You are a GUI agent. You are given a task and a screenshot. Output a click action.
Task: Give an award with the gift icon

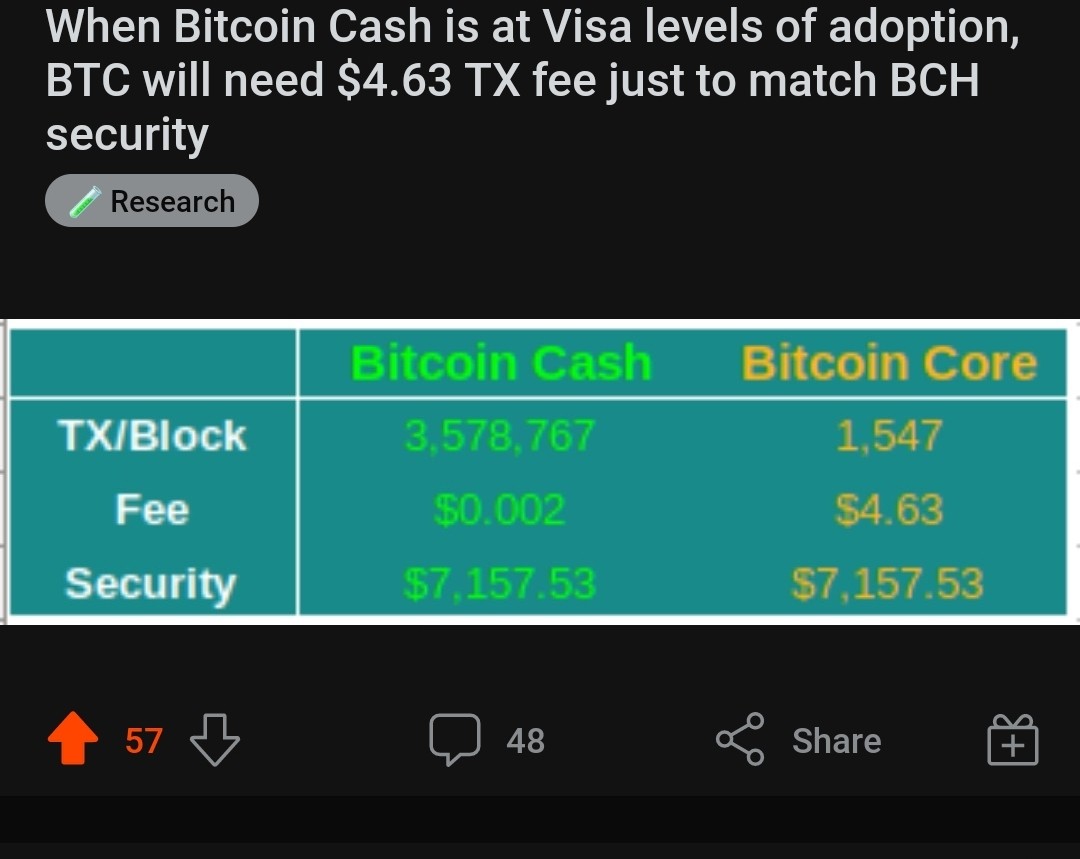pos(1012,740)
